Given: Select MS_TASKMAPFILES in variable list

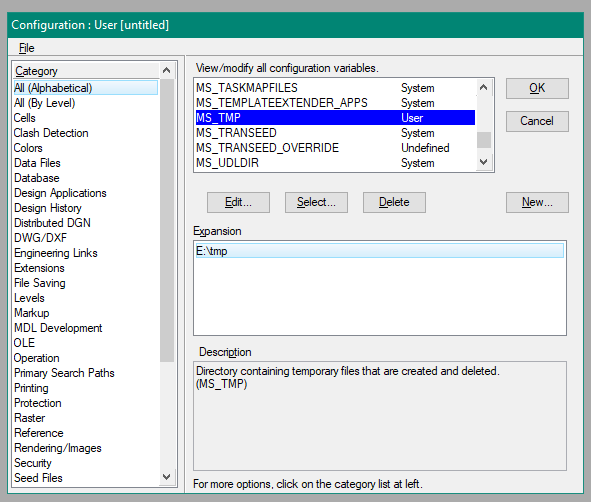Looking at the screenshot, I should click(x=335, y=88).
